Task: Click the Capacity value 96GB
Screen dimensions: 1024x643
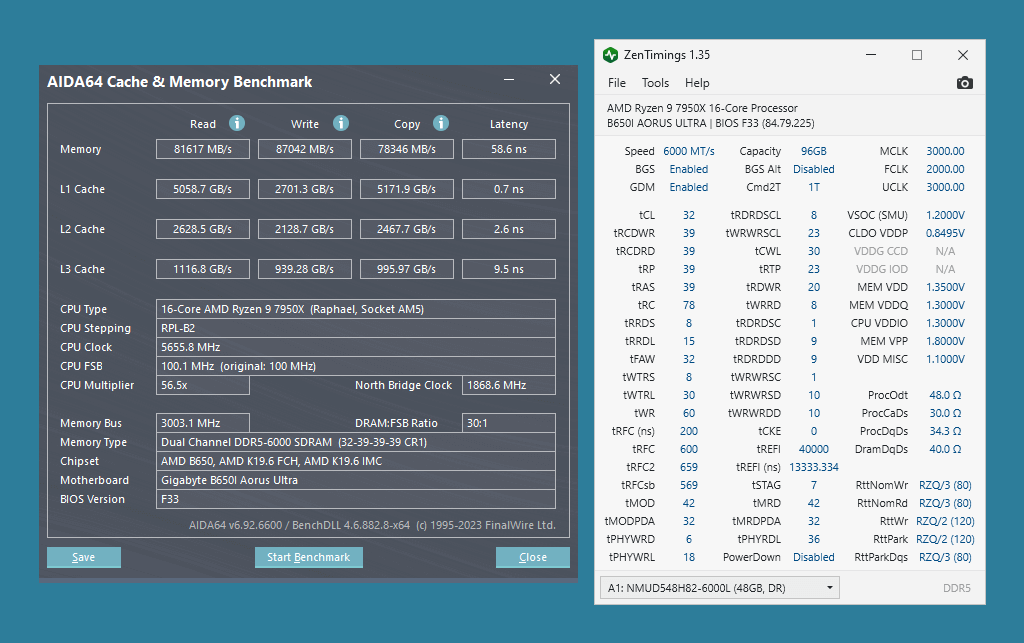Action: (814, 151)
